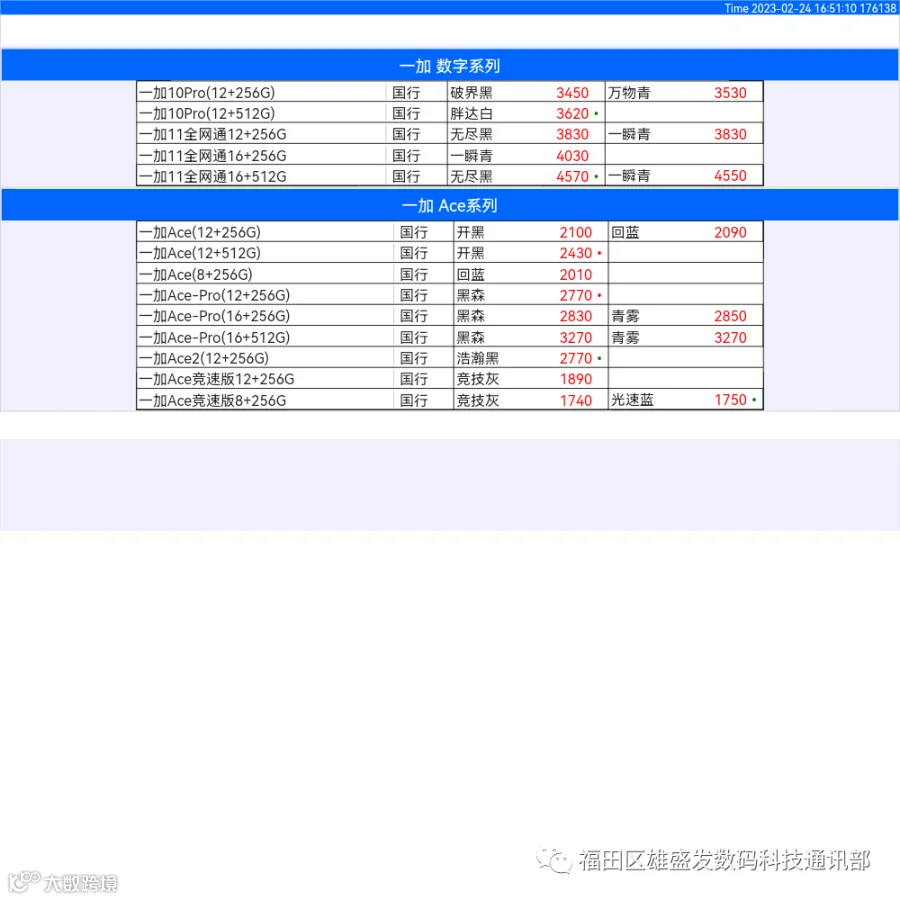Select the 胖达白 color cell

[x=471, y=114]
